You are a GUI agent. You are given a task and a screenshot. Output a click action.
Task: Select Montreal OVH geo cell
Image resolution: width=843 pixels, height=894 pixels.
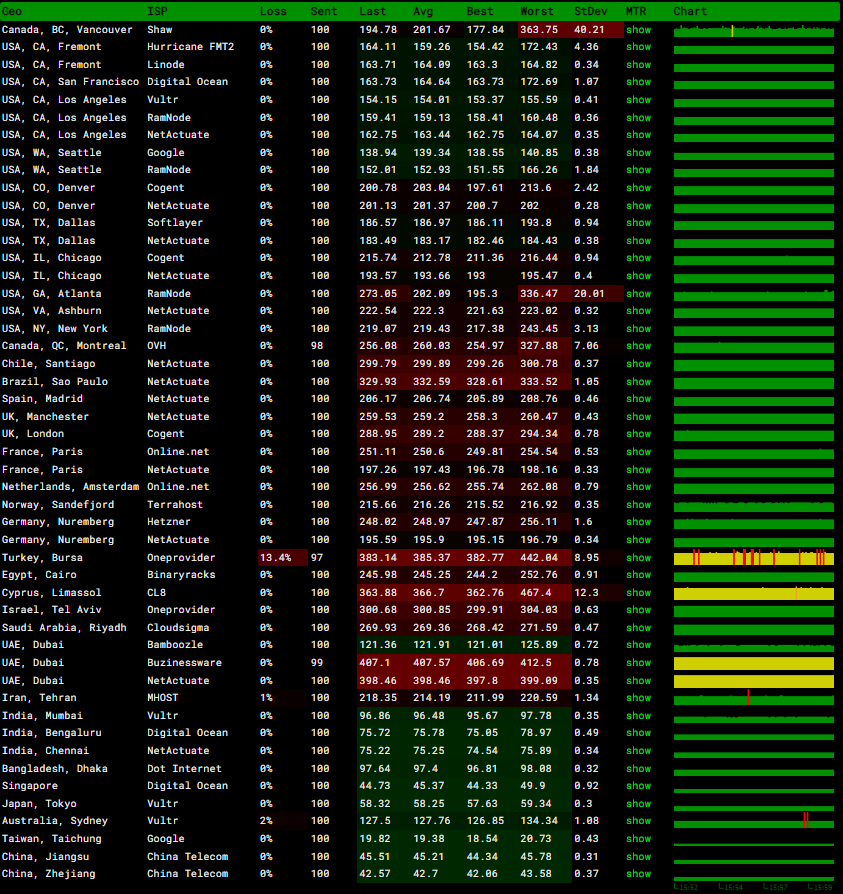coord(64,346)
